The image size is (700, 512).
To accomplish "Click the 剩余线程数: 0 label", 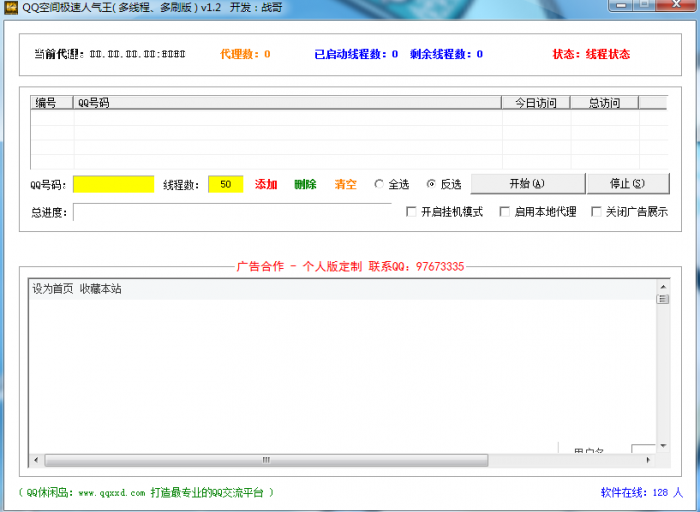I will pos(446,54).
